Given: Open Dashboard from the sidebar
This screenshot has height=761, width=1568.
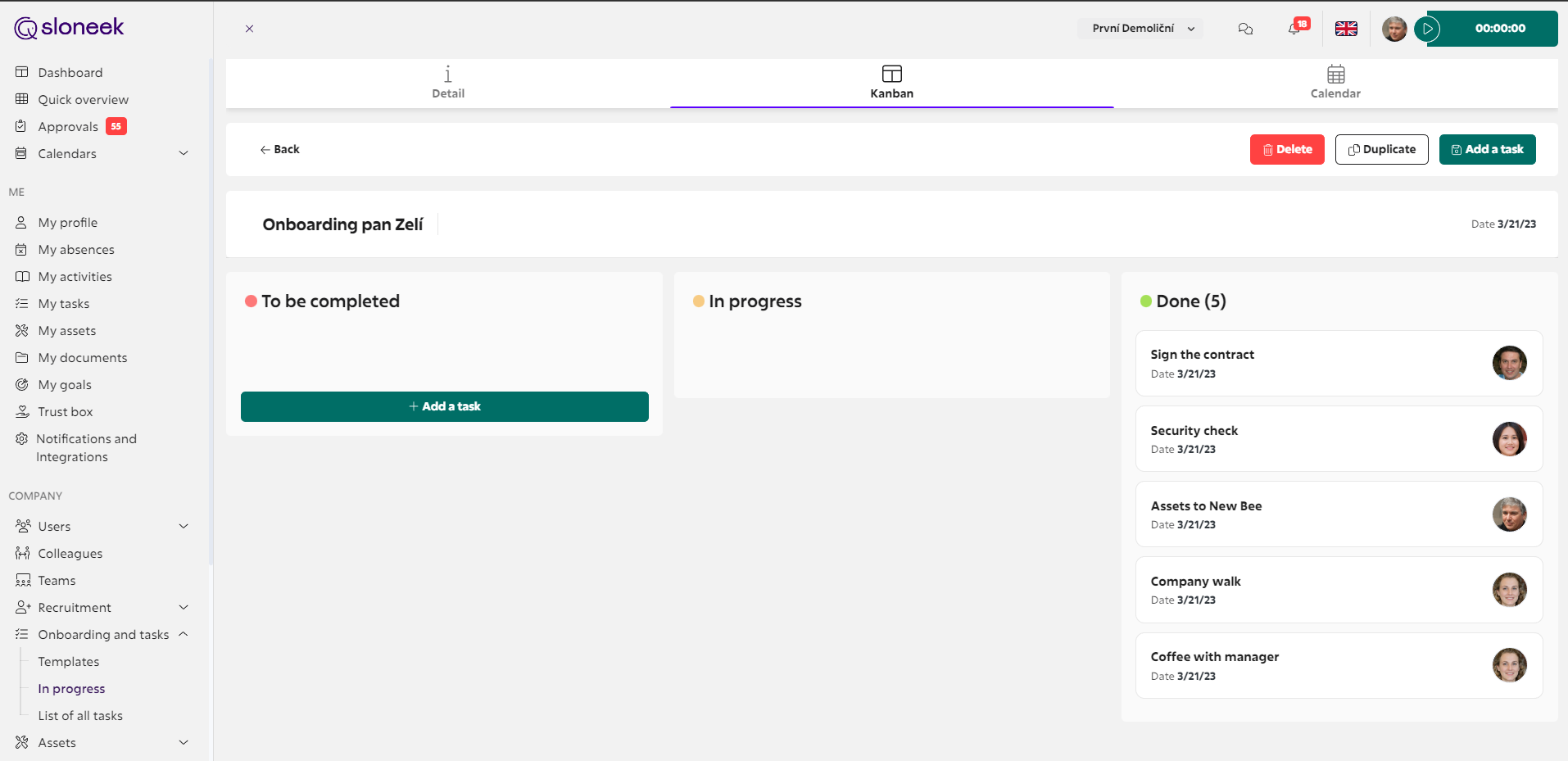Looking at the screenshot, I should 70,73.
